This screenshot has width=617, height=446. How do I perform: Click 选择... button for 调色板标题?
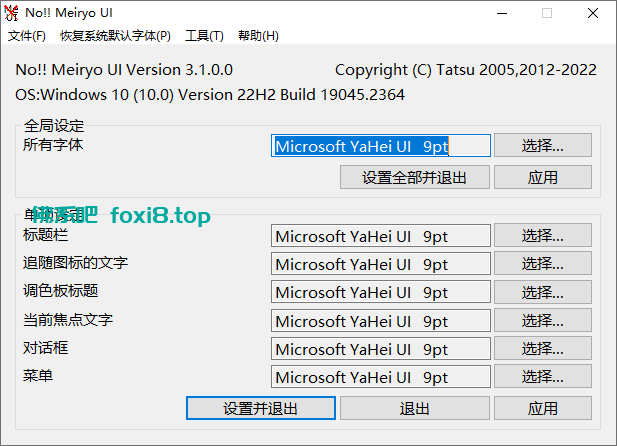[543, 292]
